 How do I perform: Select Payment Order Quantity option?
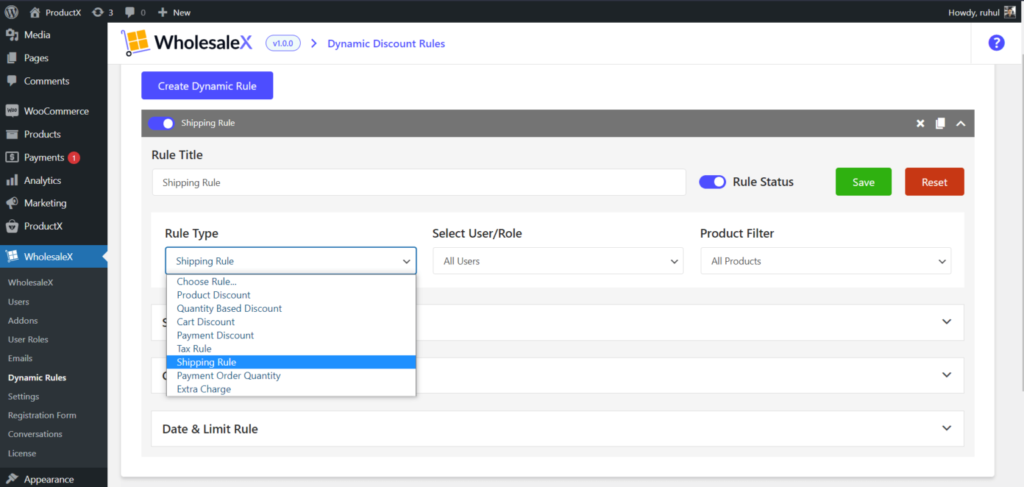291,375
